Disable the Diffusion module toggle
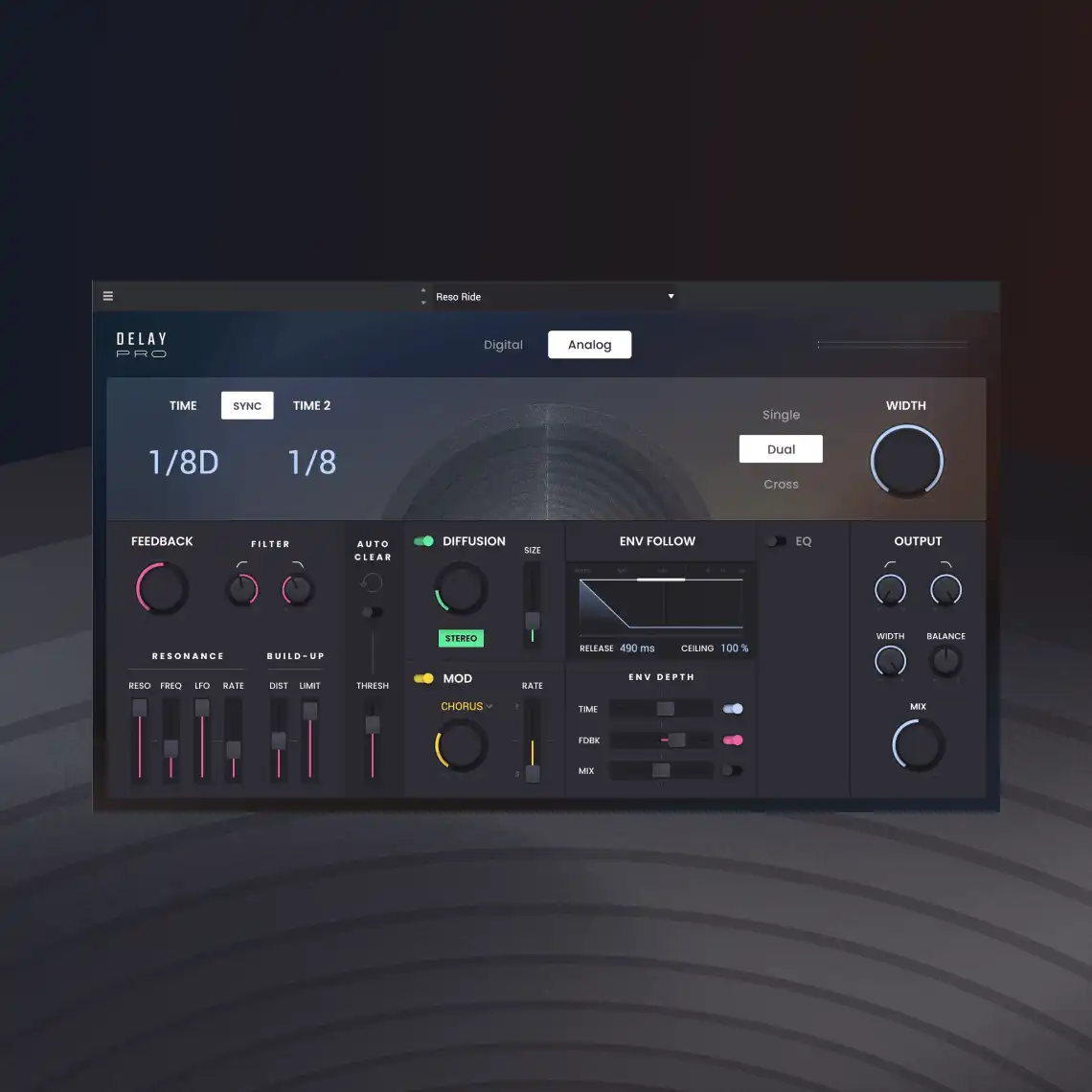 coord(422,540)
